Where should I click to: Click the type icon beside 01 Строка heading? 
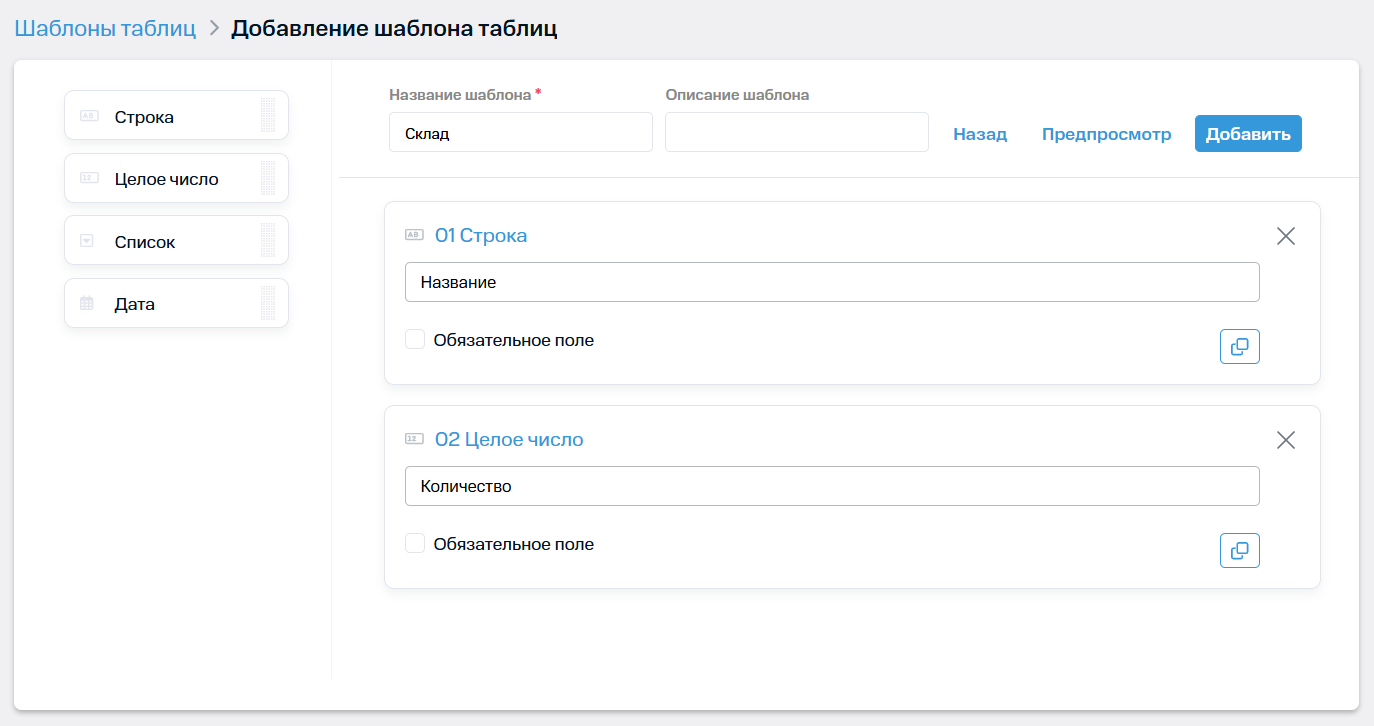[414, 235]
